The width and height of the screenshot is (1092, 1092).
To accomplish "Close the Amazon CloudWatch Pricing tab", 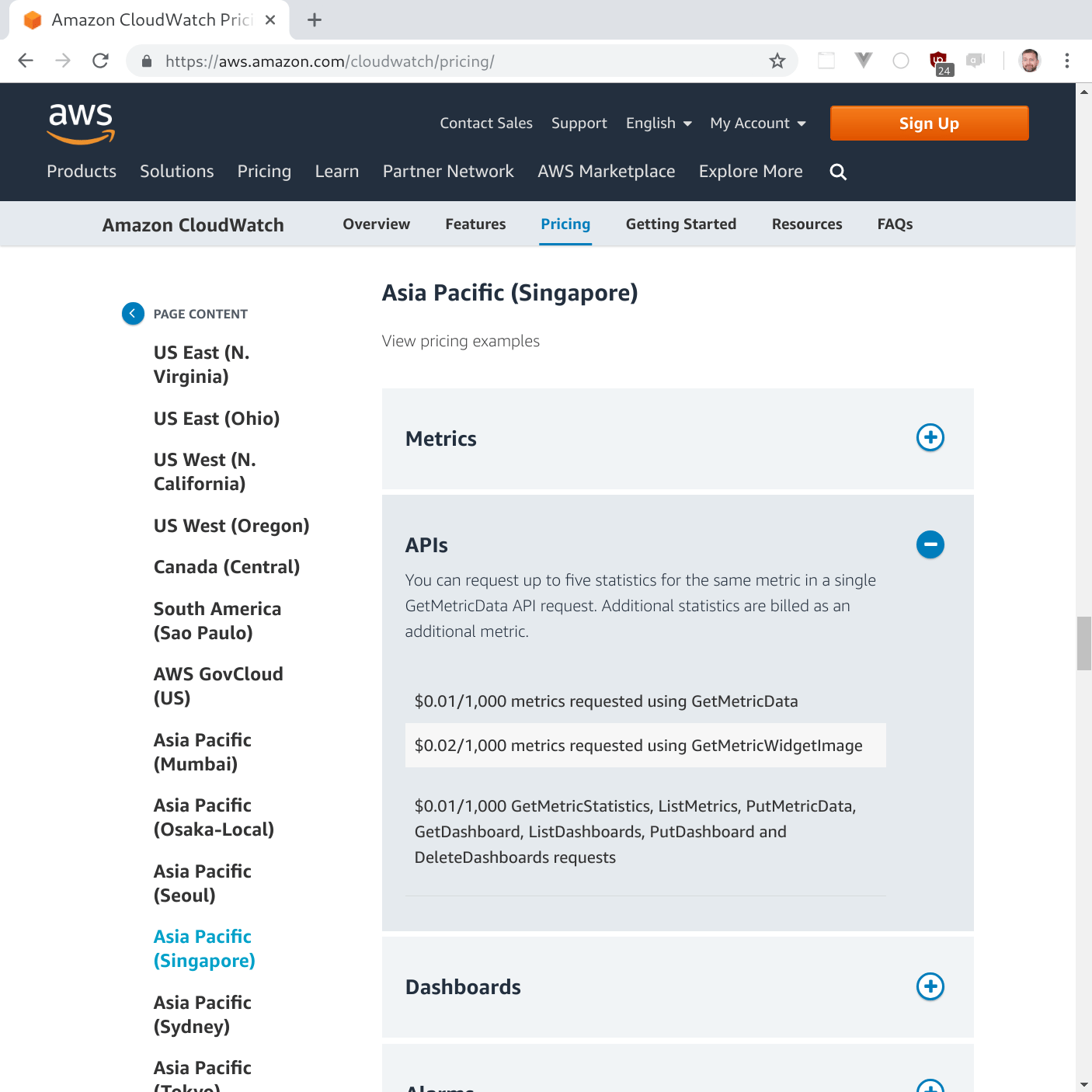I will click(270, 20).
